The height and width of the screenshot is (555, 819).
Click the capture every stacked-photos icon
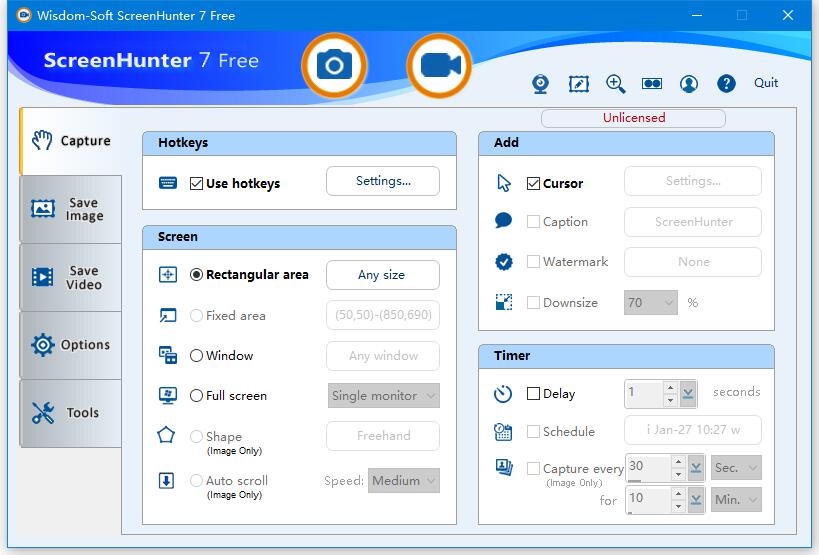click(504, 467)
